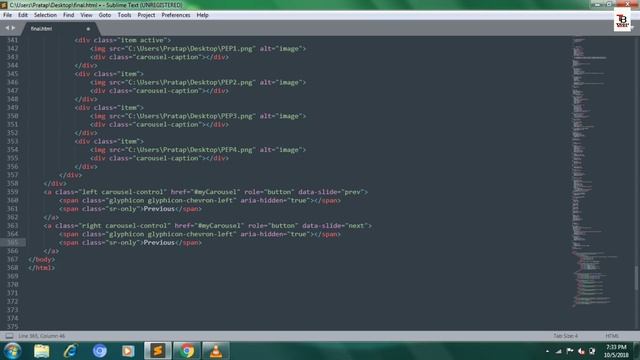Screen dimensions: 640x360
Task: Click carousel-caption div on line 355
Action: coord(160,158)
